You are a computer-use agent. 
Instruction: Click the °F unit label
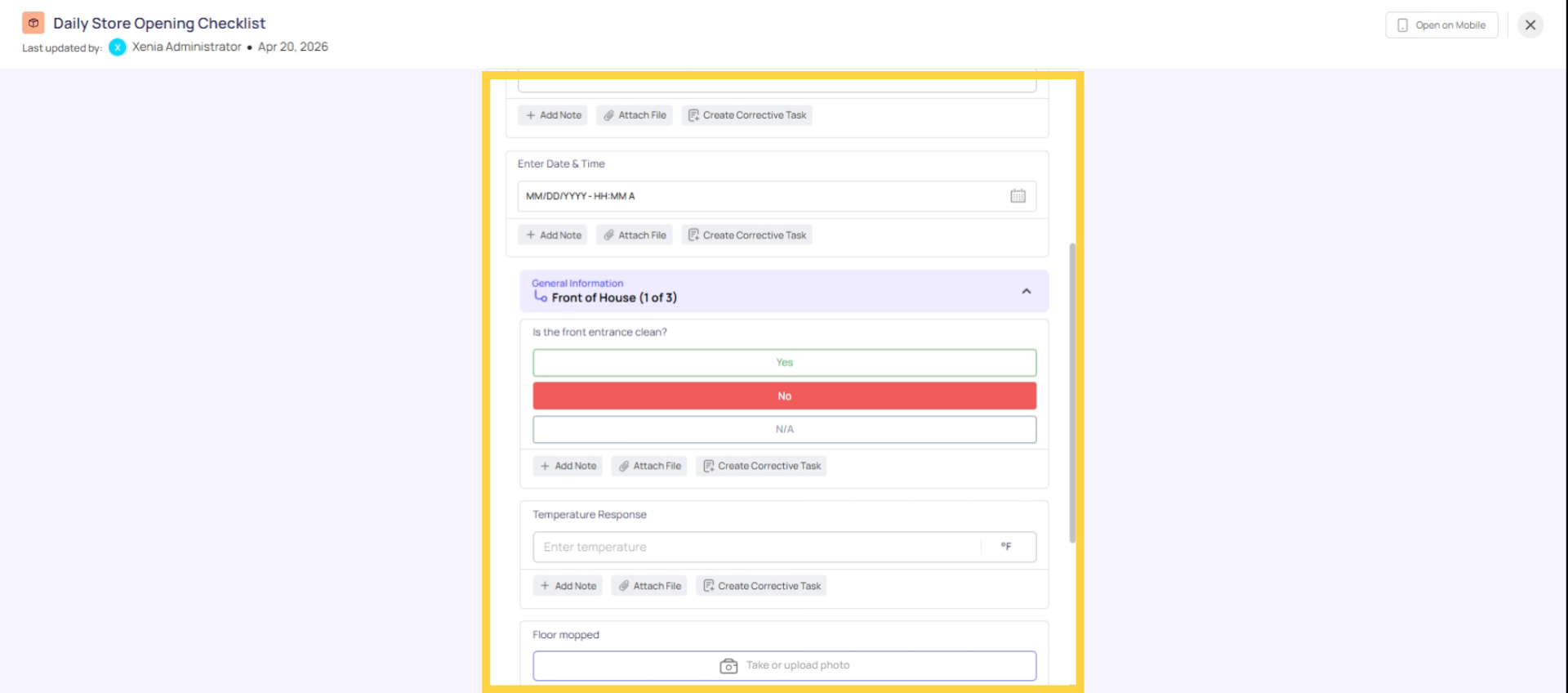coord(1006,547)
